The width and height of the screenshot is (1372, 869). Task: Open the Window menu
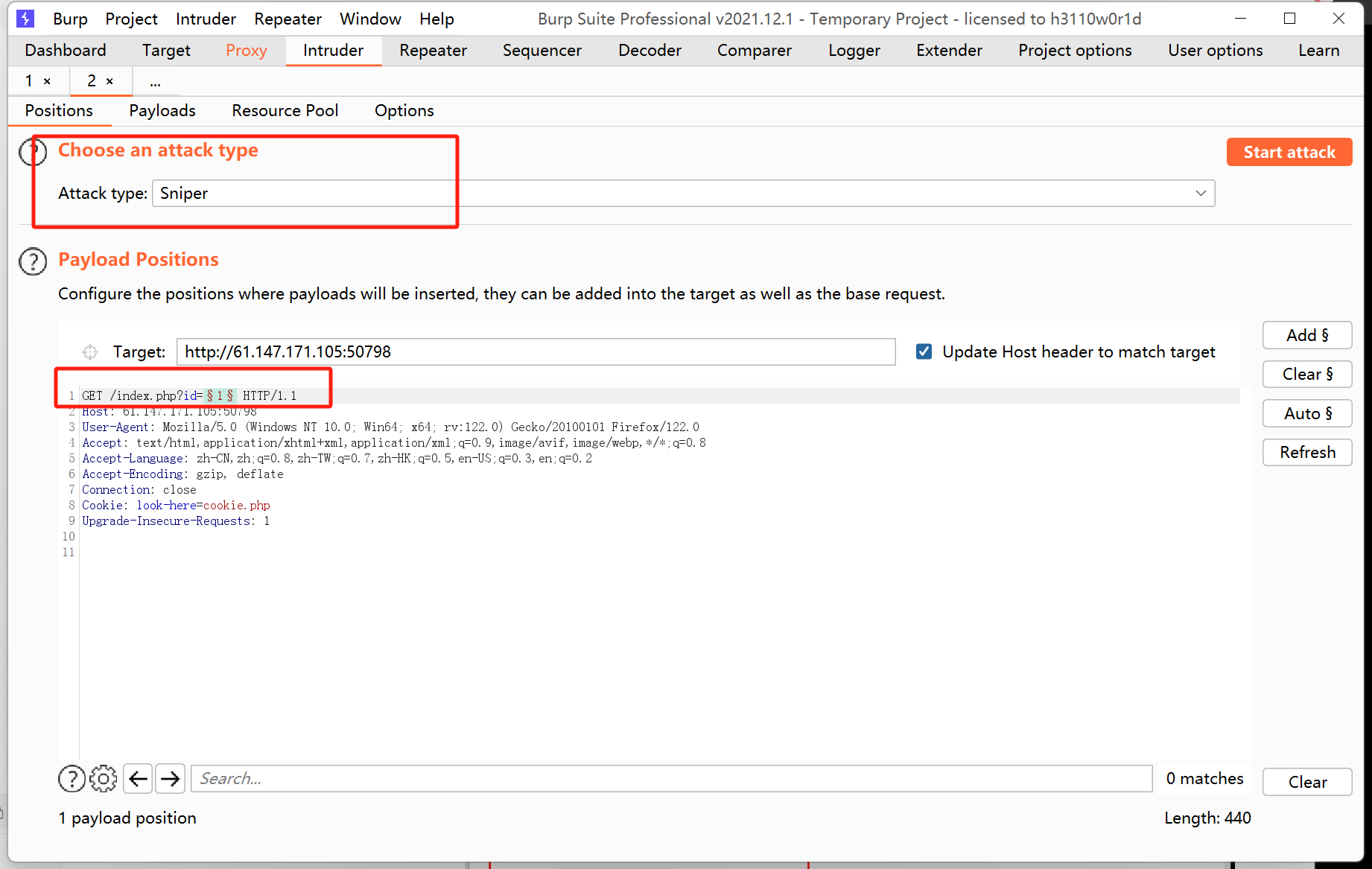click(x=370, y=19)
